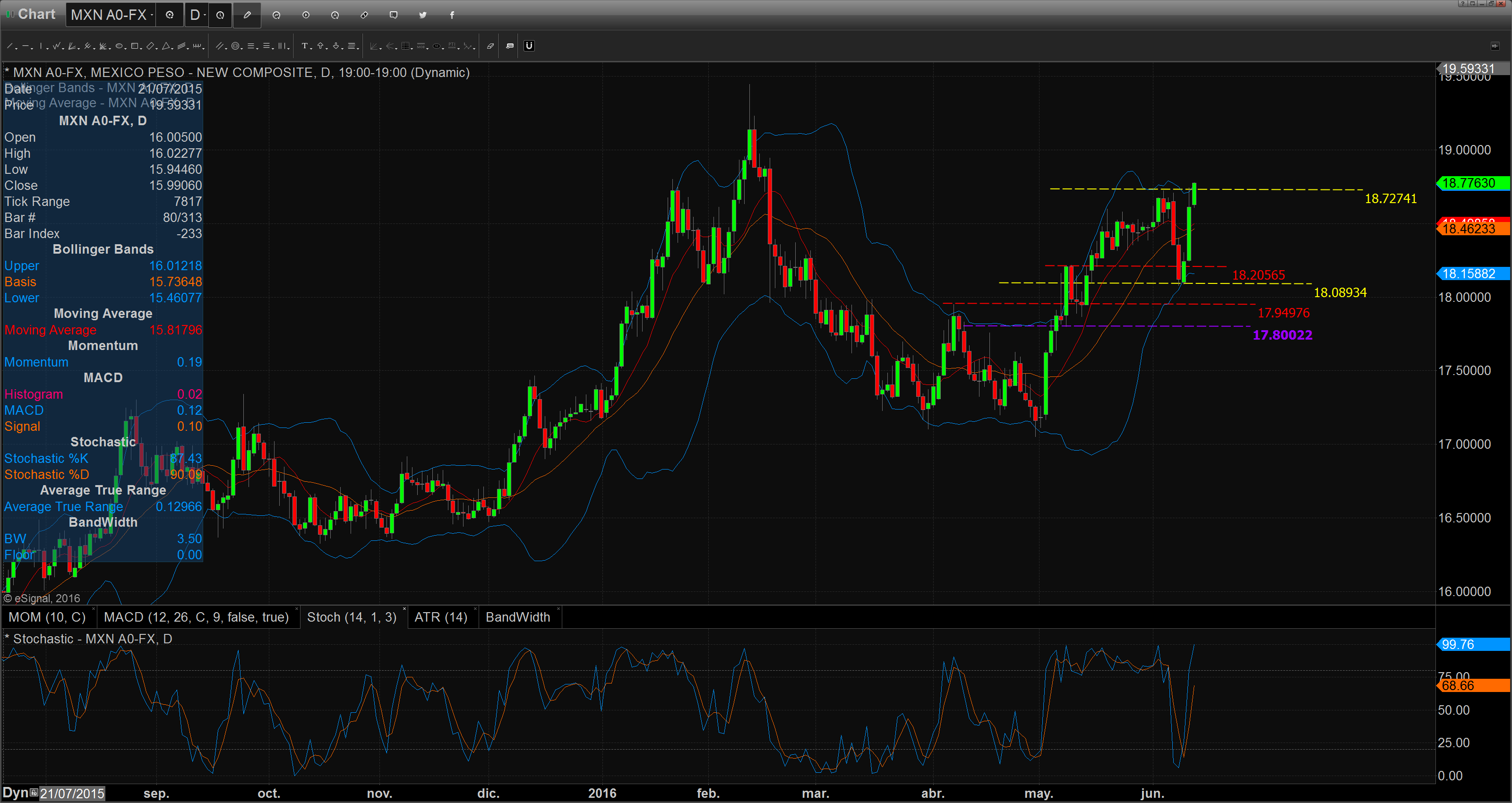Viewport: 1512px width, 803px height.
Task: Click the Dyn scaling mode button
Action: [15, 793]
